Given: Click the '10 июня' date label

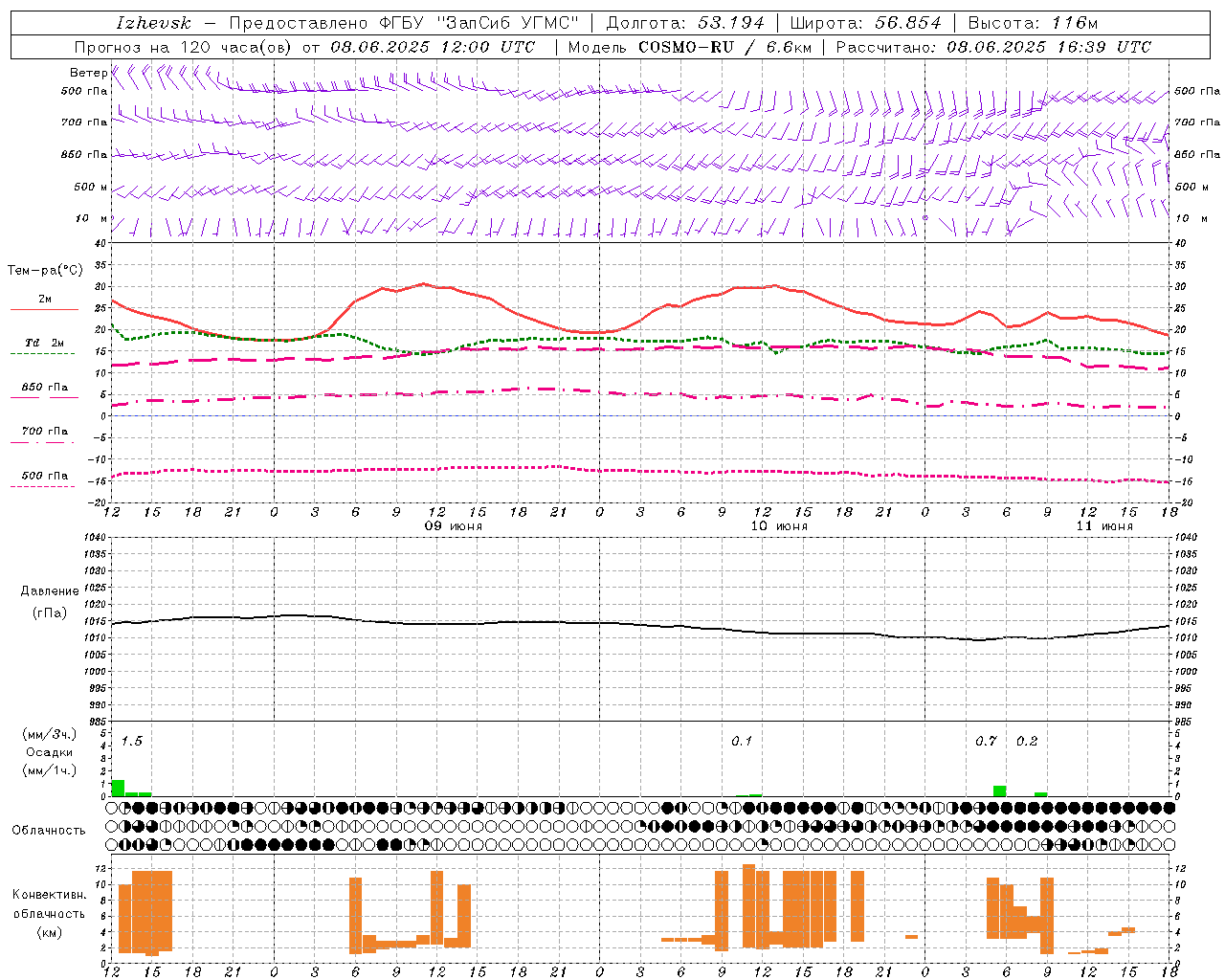Looking at the screenshot, I should [779, 526].
